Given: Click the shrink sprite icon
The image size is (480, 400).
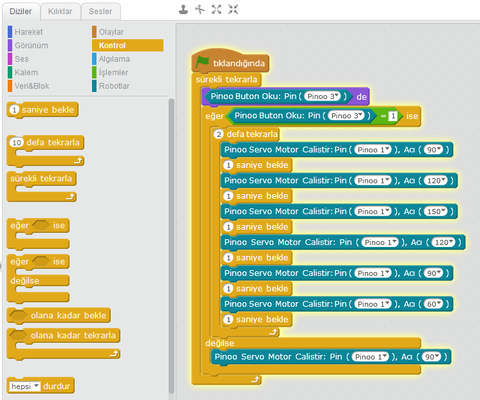Looking at the screenshot, I should click(233, 10).
